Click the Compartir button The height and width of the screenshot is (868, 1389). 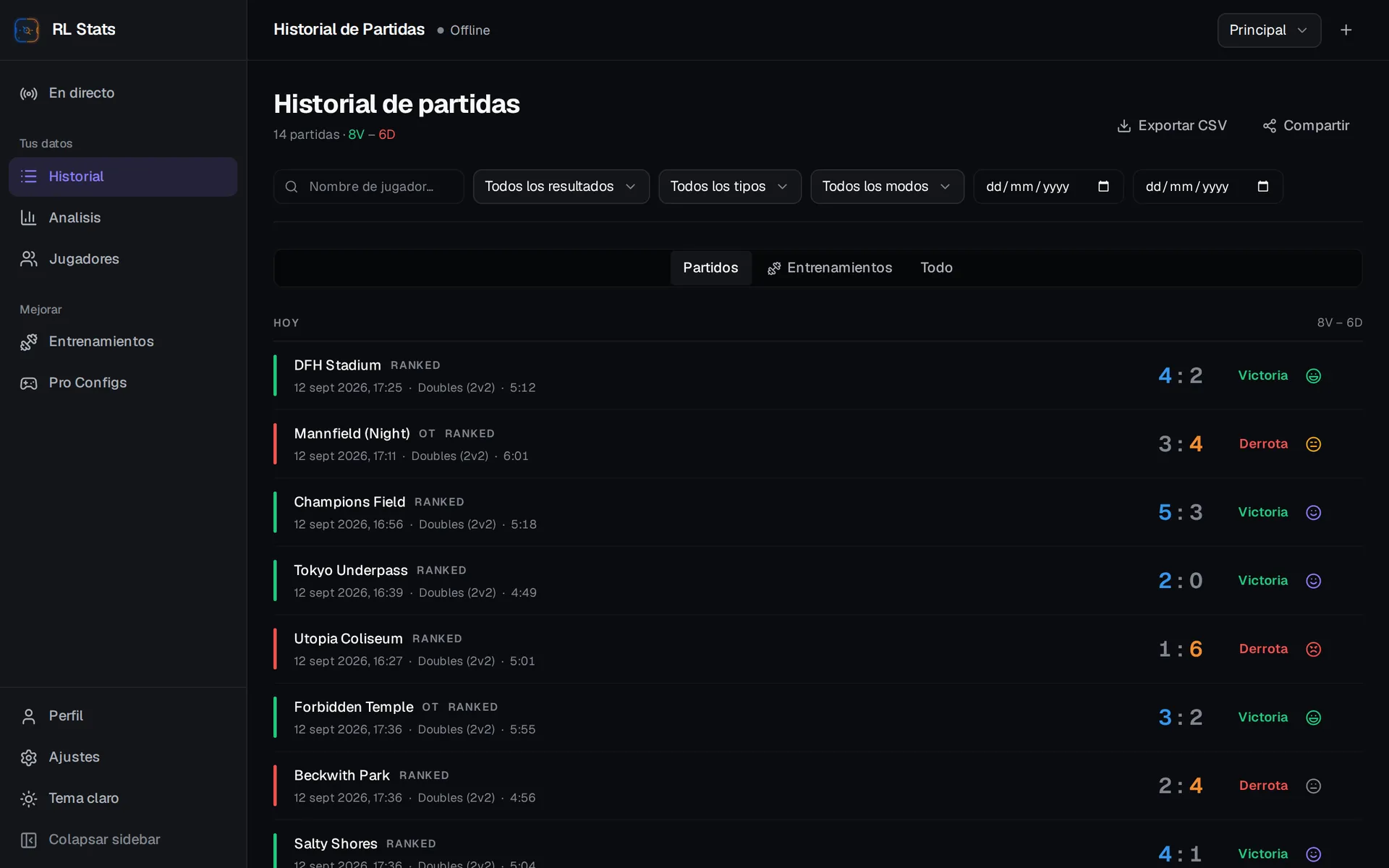click(x=1306, y=126)
